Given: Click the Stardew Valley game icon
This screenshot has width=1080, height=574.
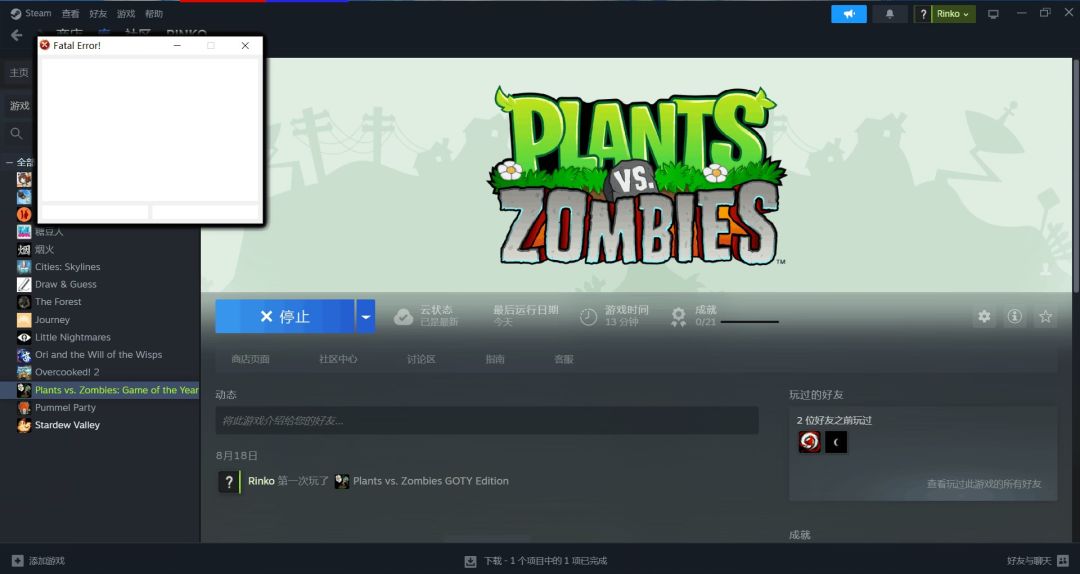Looking at the screenshot, I should 24,425.
